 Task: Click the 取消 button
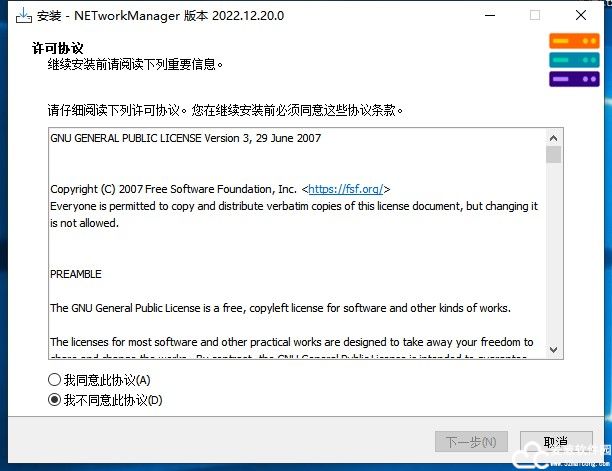point(556,442)
